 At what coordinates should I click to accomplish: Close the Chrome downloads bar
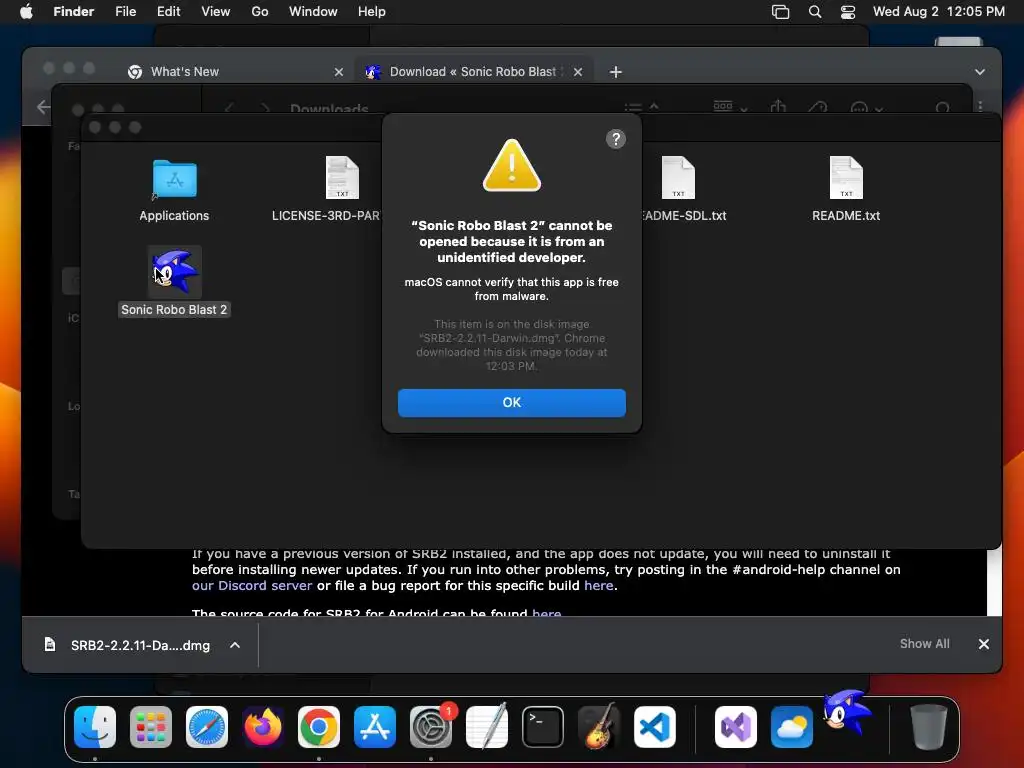point(984,644)
